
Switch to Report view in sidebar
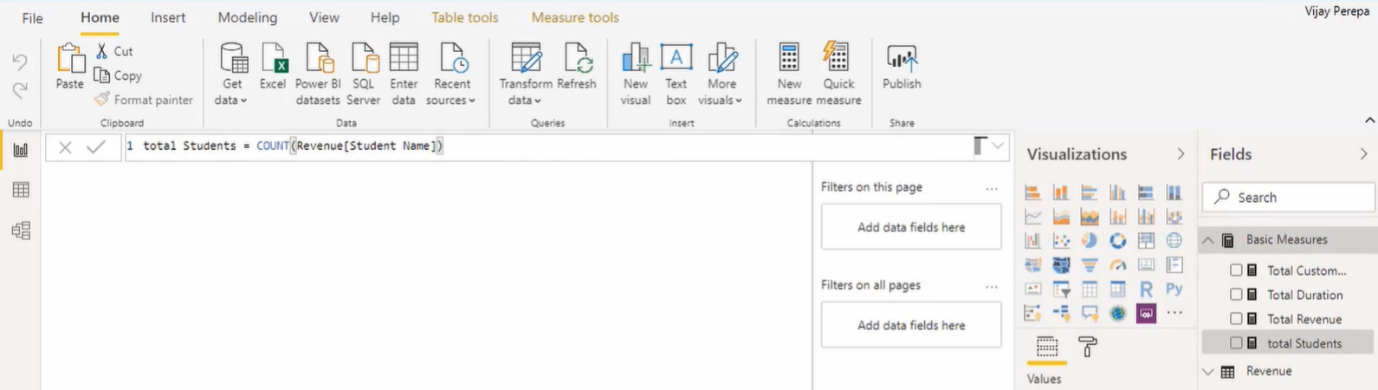(20, 150)
